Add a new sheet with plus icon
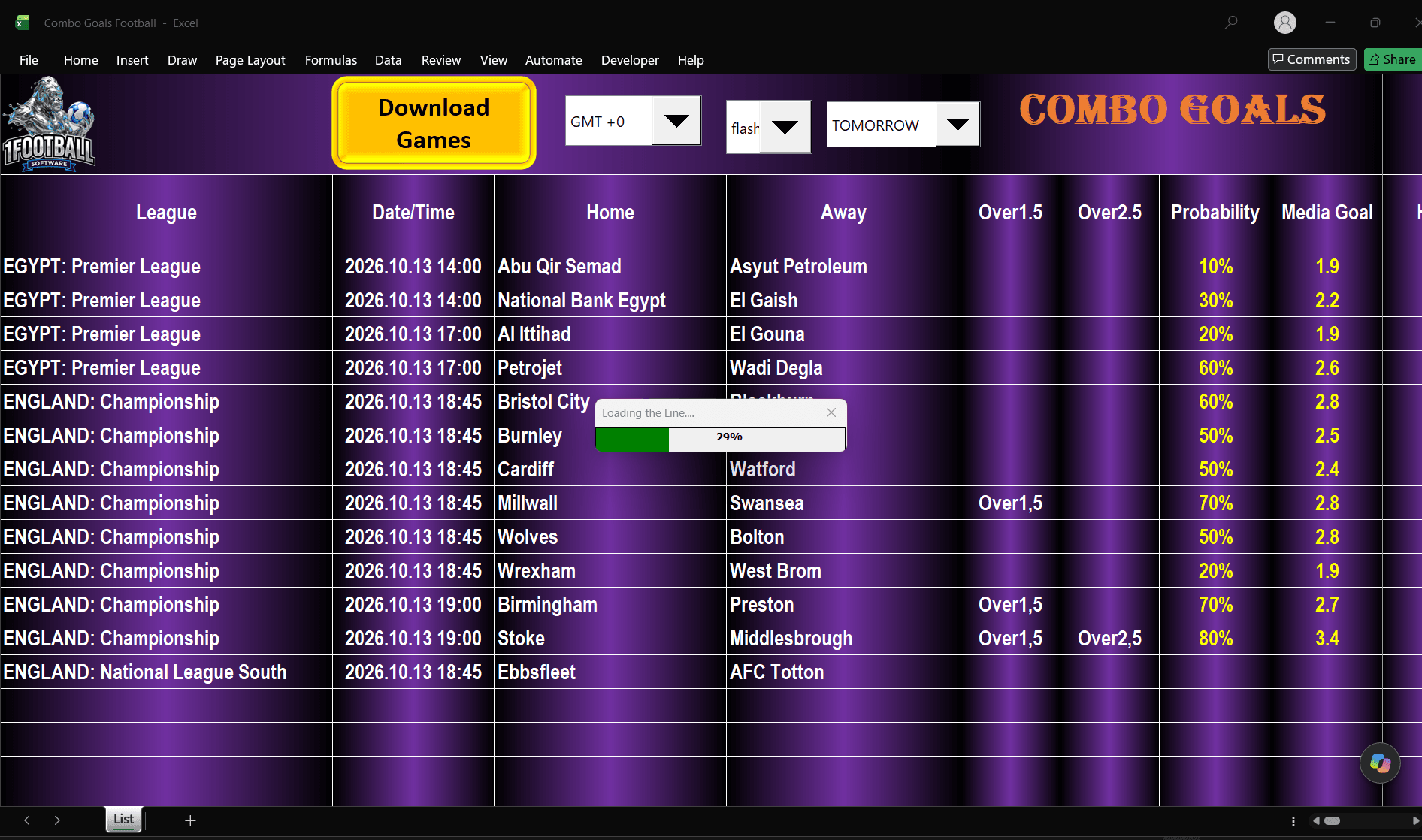The width and height of the screenshot is (1422, 840). (x=190, y=820)
